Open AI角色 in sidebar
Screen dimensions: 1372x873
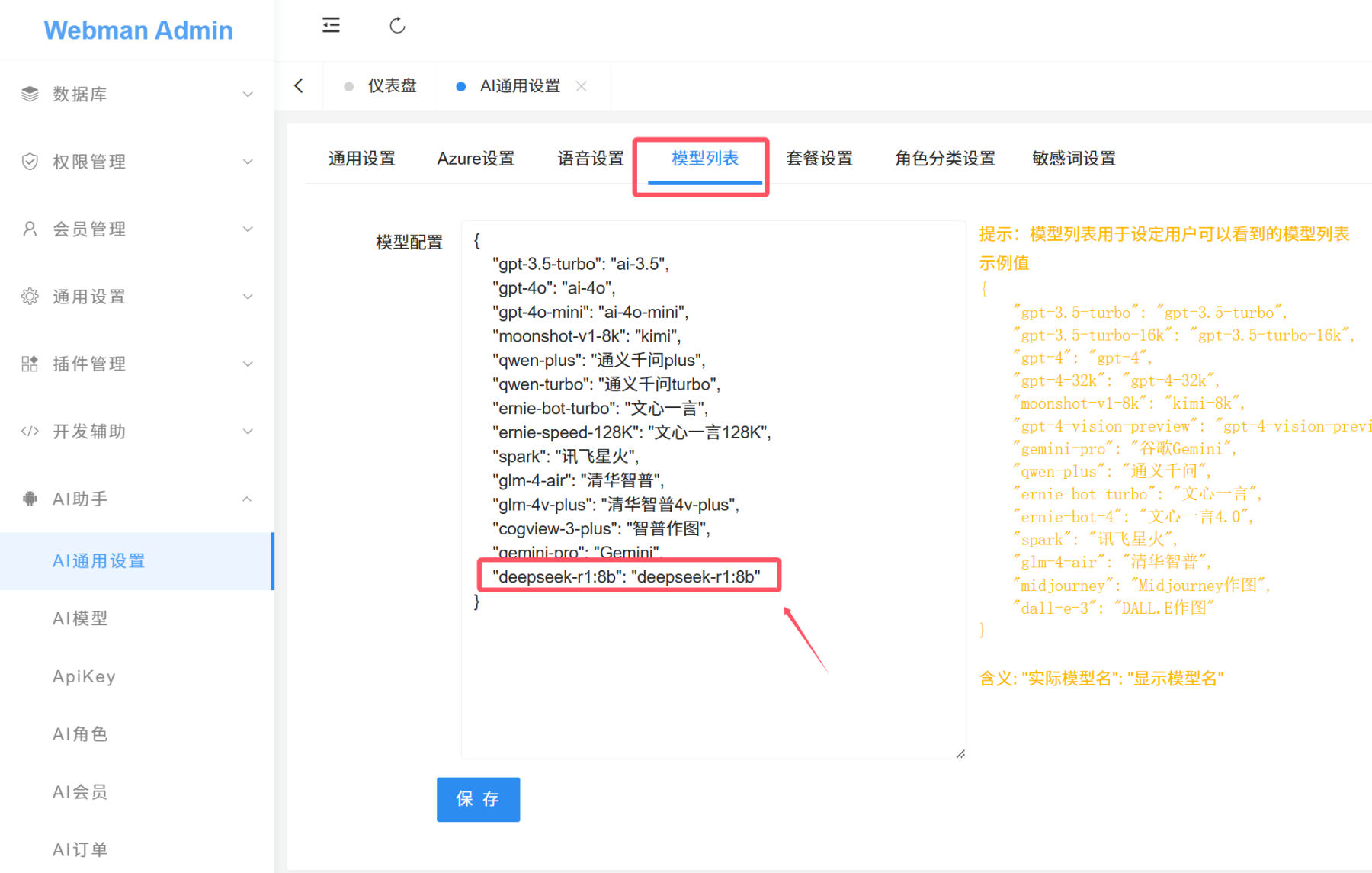point(80,734)
